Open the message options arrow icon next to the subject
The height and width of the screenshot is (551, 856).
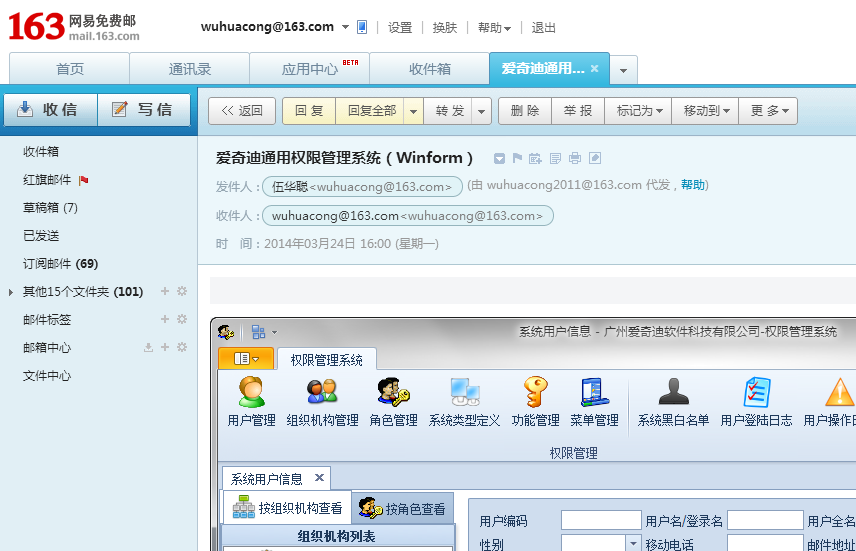click(x=499, y=158)
